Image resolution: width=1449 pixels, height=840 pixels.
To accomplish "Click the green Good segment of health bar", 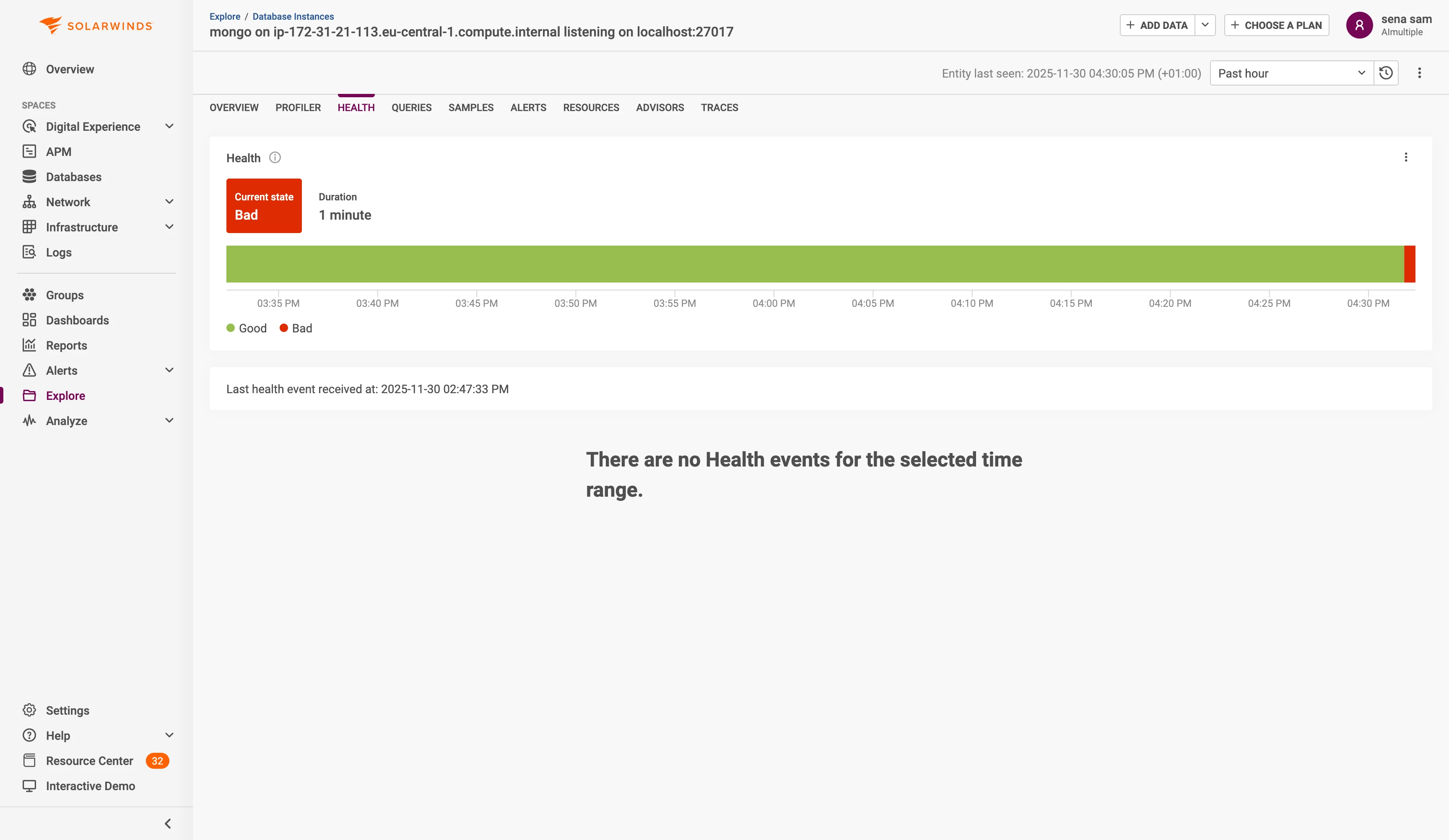I will coord(815,264).
